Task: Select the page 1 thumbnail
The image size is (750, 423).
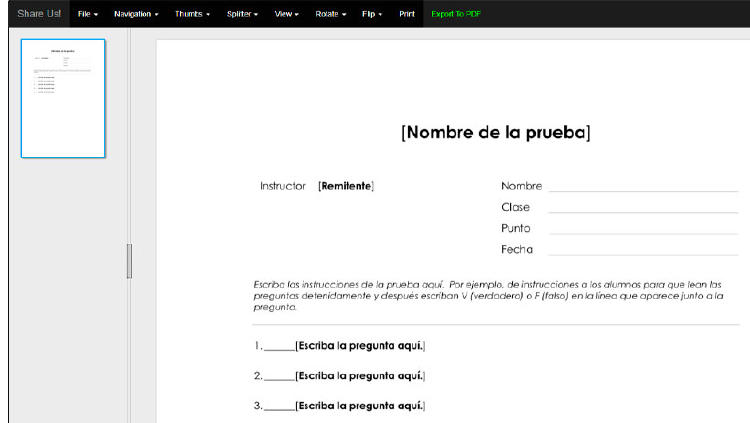Action: click(x=63, y=98)
